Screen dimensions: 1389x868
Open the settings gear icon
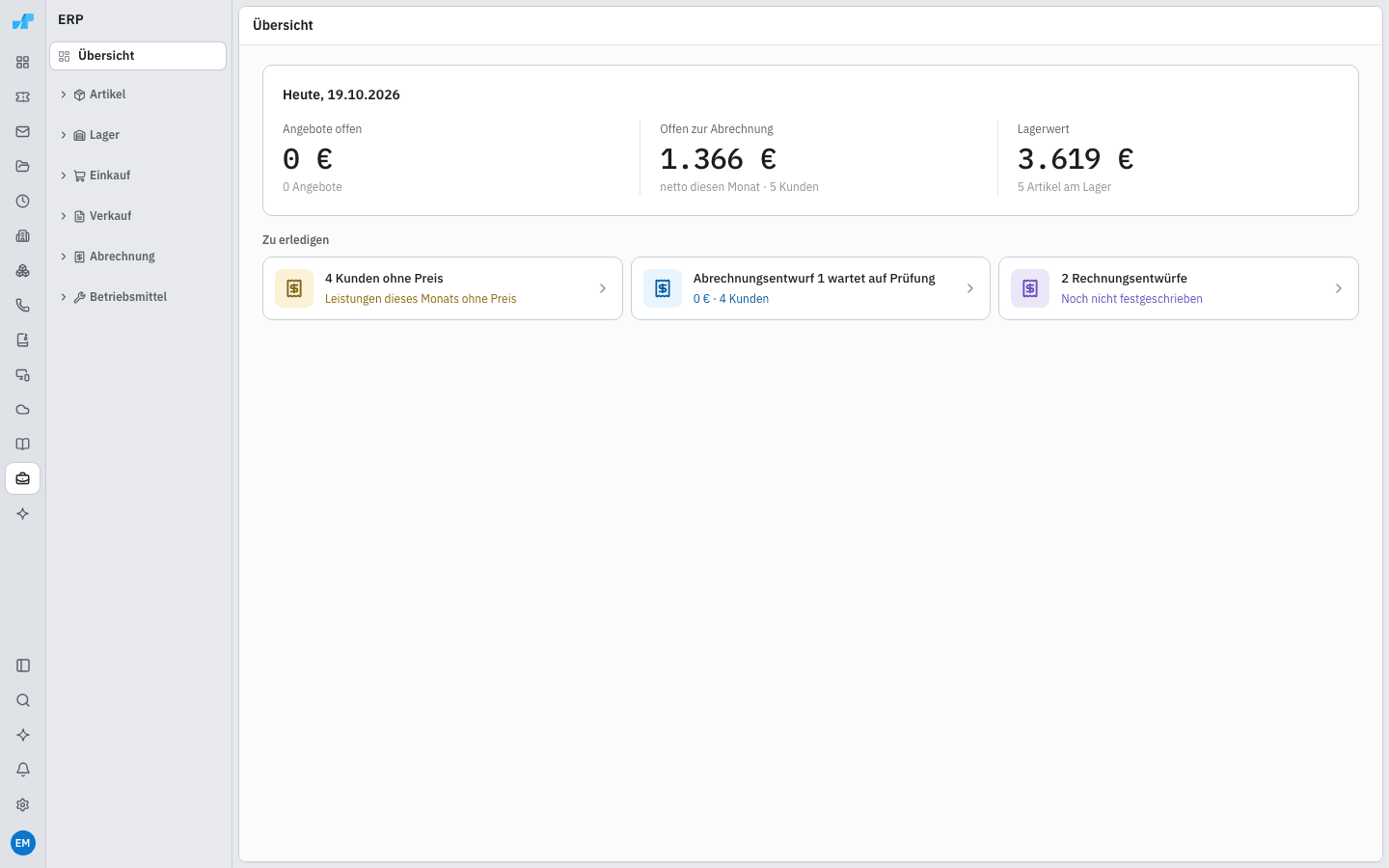(x=23, y=804)
